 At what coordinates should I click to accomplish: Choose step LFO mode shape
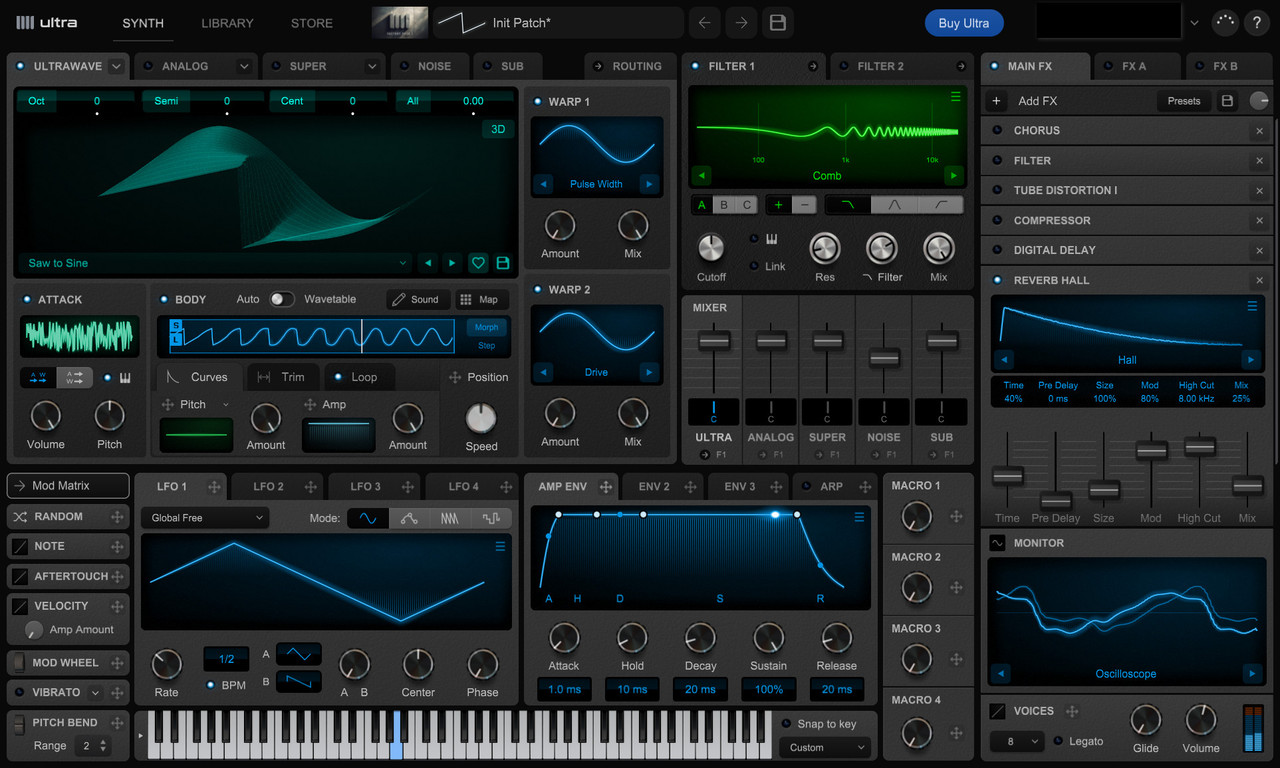[x=491, y=518]
